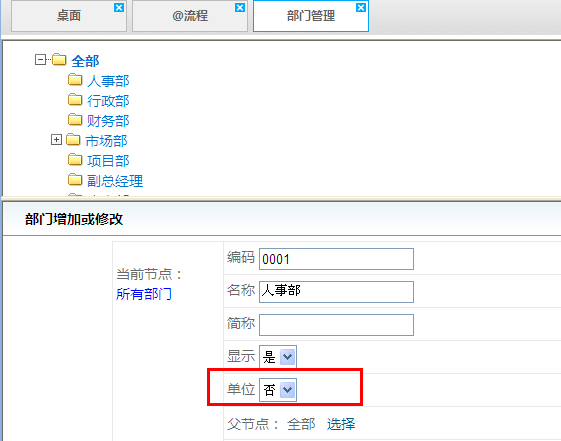Close the 部门管理 tab with its X icon
Image resolution: width=561 pixels, height=441 pixels.
point(361,8)
